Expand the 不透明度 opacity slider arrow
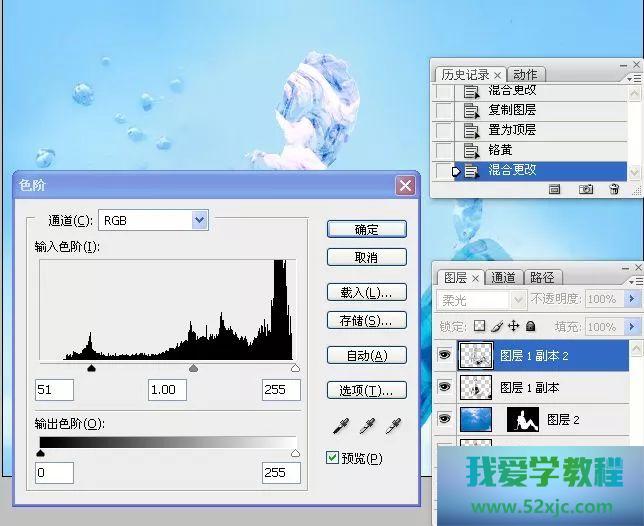This screenshot has width=644, height=526. coord(632,299)
